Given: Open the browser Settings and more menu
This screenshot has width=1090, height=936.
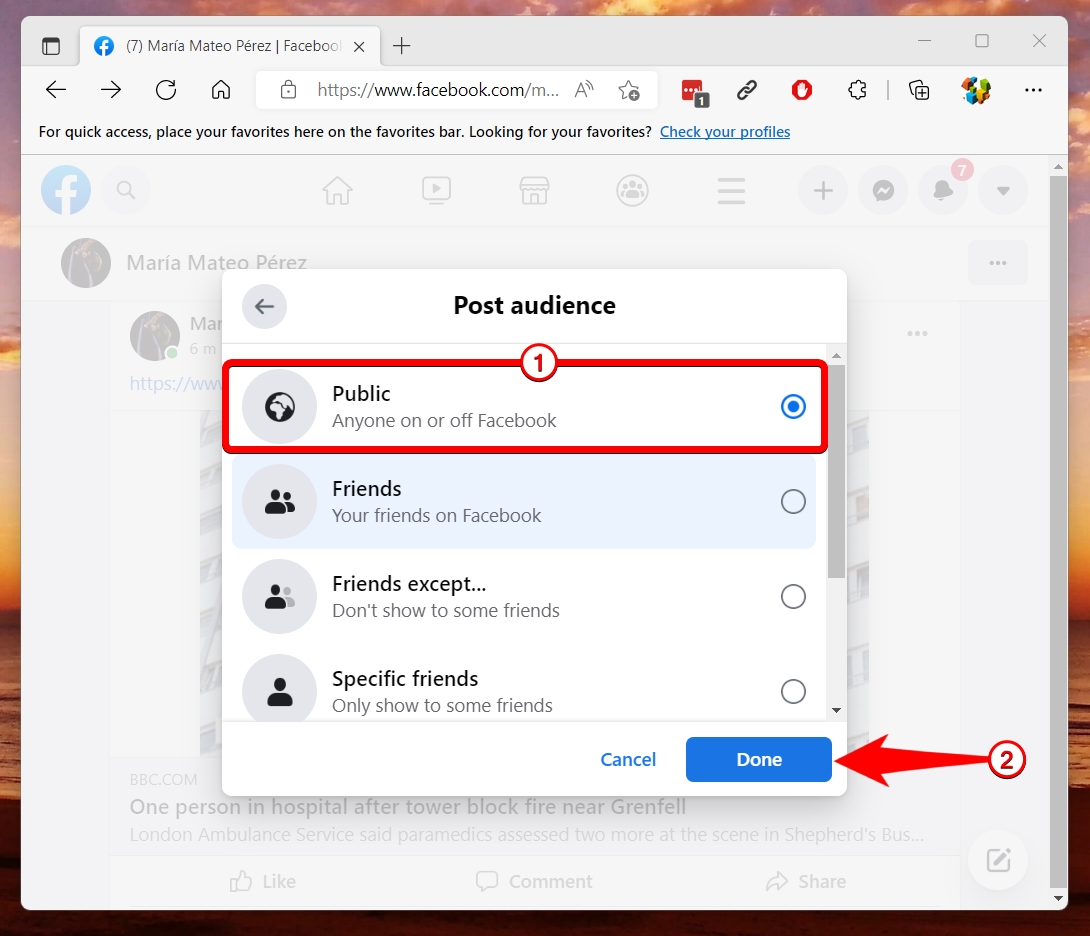Looking at the screenshot, I should pos(1033,90).
